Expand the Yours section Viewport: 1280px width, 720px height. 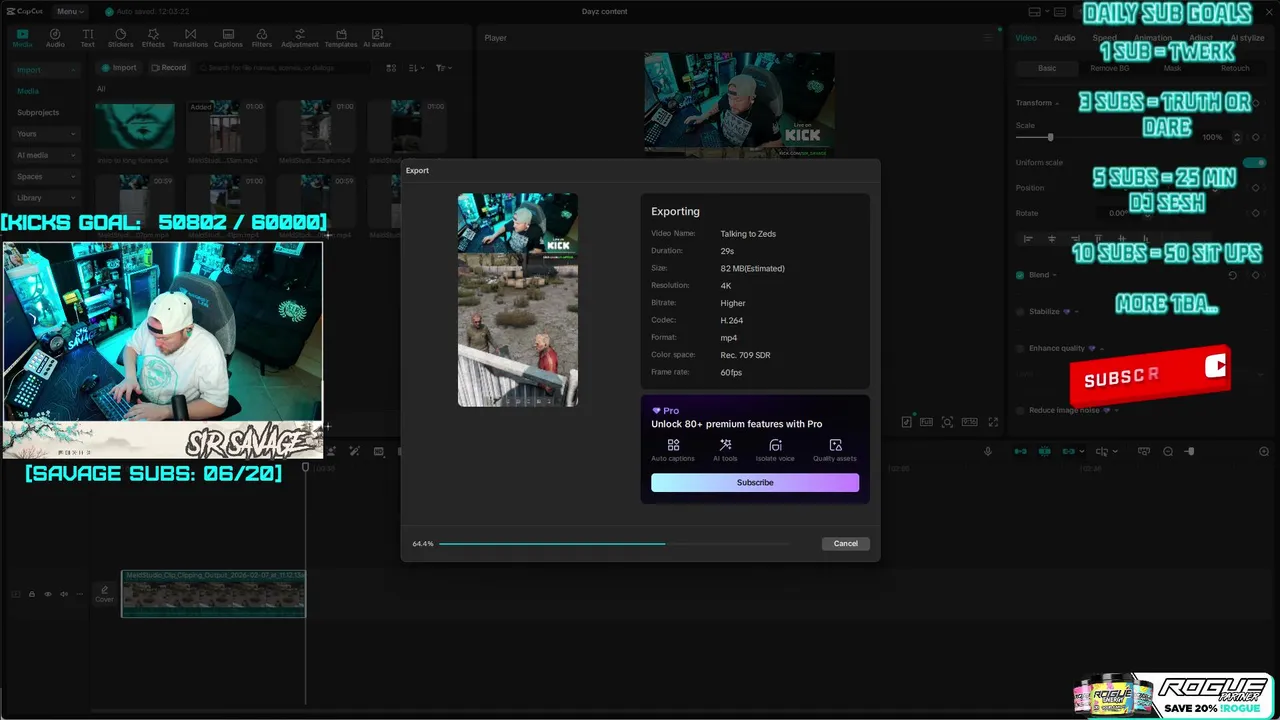coord(73,134)
